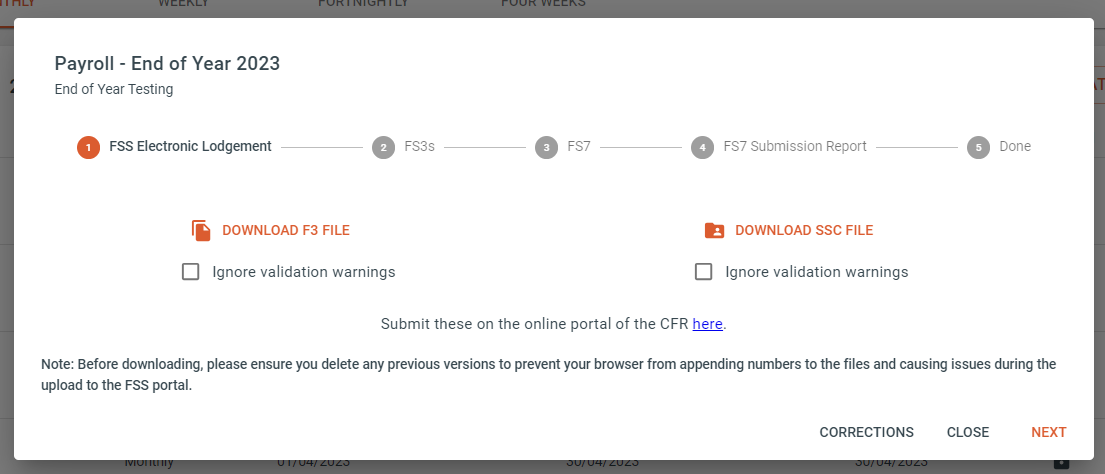Image resolution: width=1105 pixels, height=474 pixels.
Task: Switch to the Weekly tab
Action: (183, 4)
